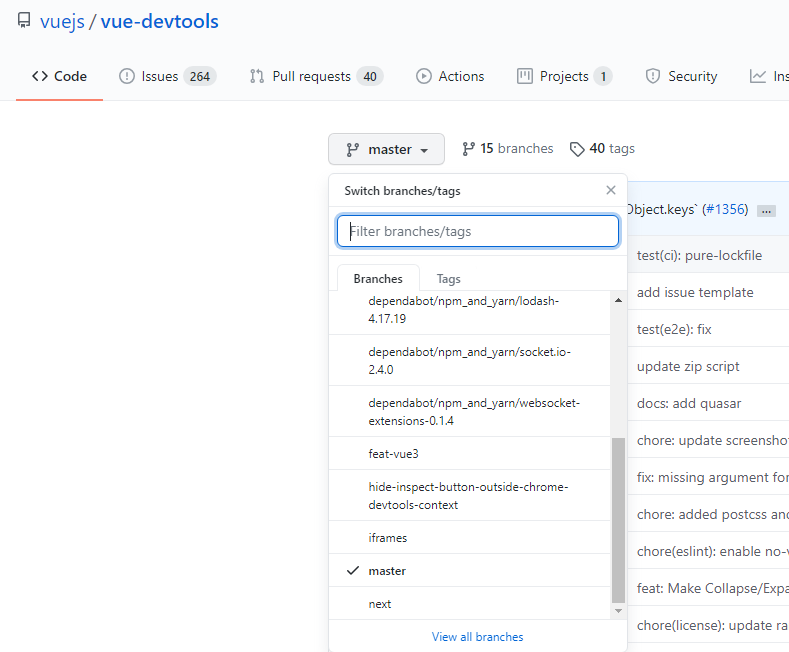Click the Pull requests count badge 40
Image resolution: width=789 pixels, height=652 pixels.
click(370, 76)
